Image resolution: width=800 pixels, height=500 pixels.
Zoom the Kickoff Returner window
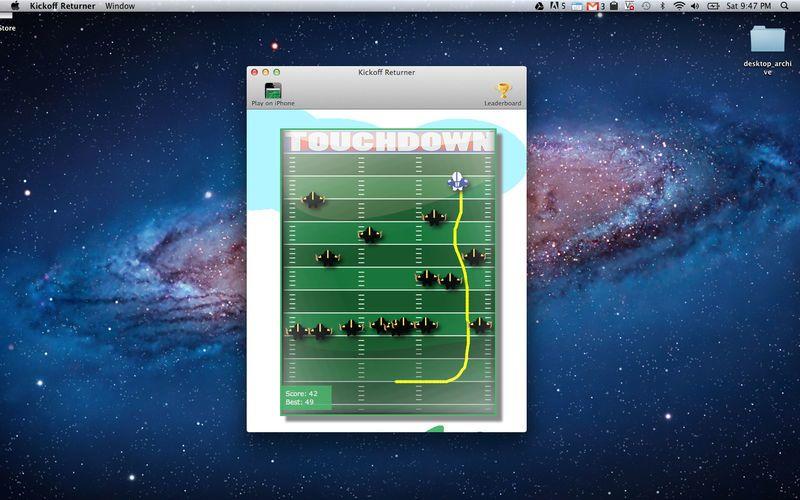coord(277,72)
